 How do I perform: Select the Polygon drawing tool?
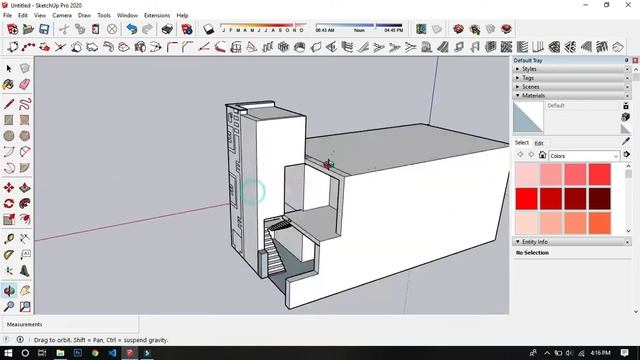25,136
